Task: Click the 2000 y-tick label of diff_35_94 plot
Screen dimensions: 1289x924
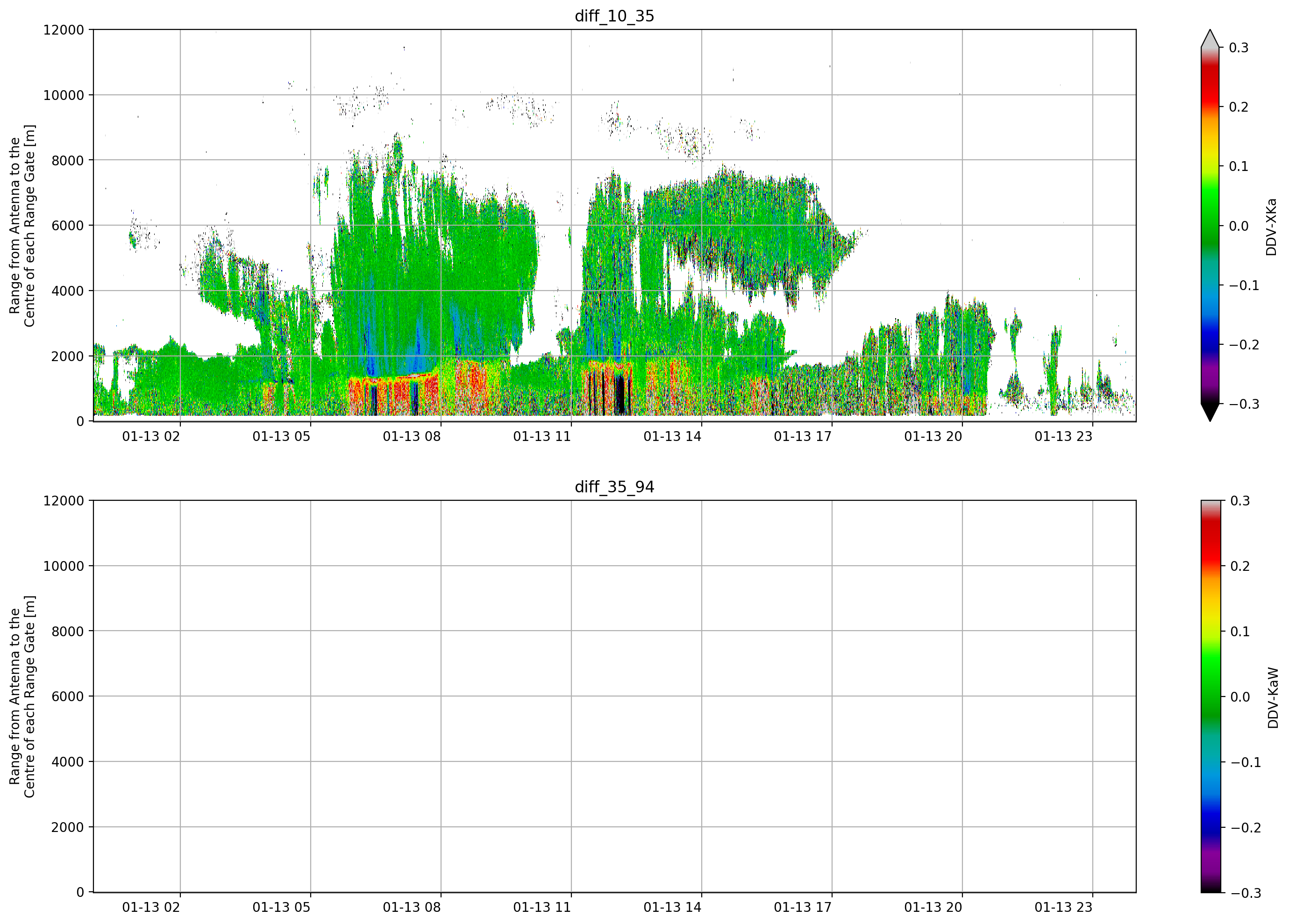Action: coord(68,827)
